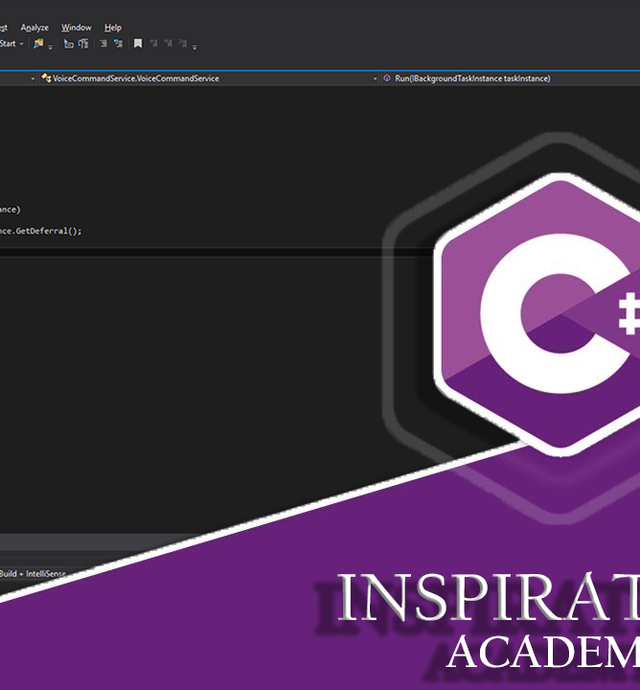Click the GetDeferral(); code text

48,231
